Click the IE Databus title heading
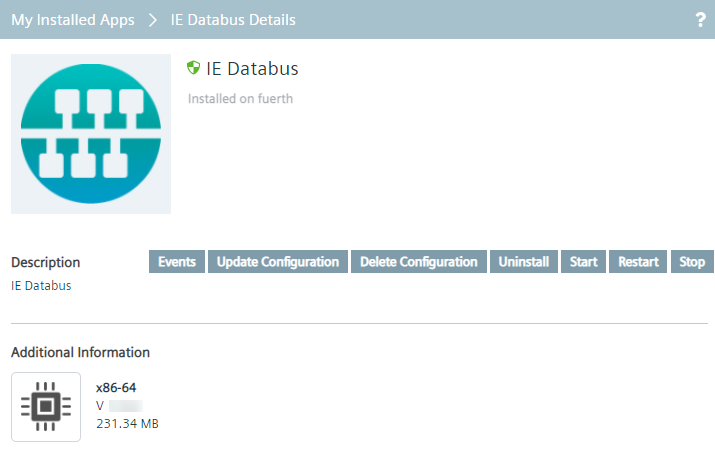715x455 pixels. click(x=252, y=69)
